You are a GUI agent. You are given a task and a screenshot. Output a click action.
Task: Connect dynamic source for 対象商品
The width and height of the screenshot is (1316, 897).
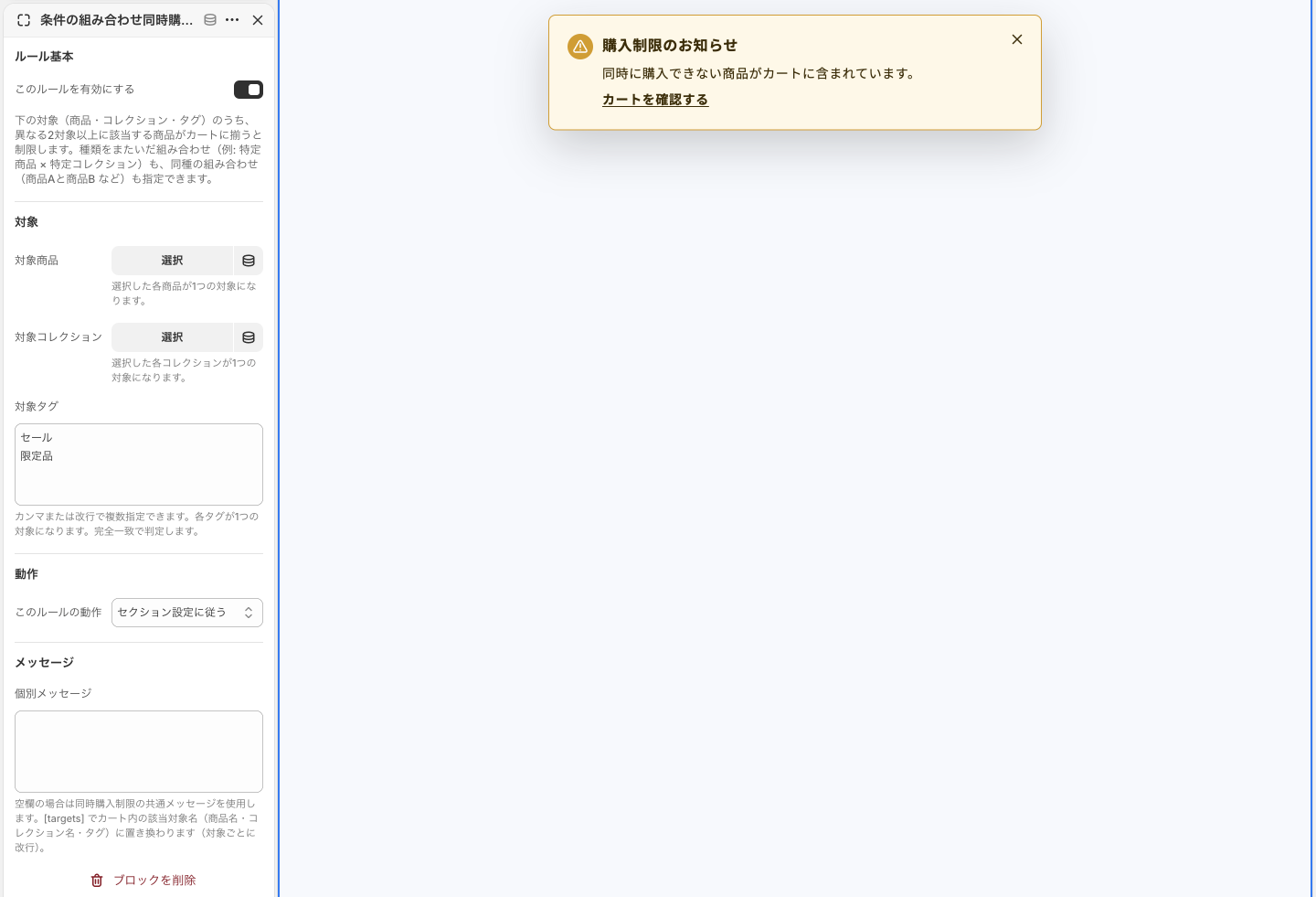tap(249, 261)
